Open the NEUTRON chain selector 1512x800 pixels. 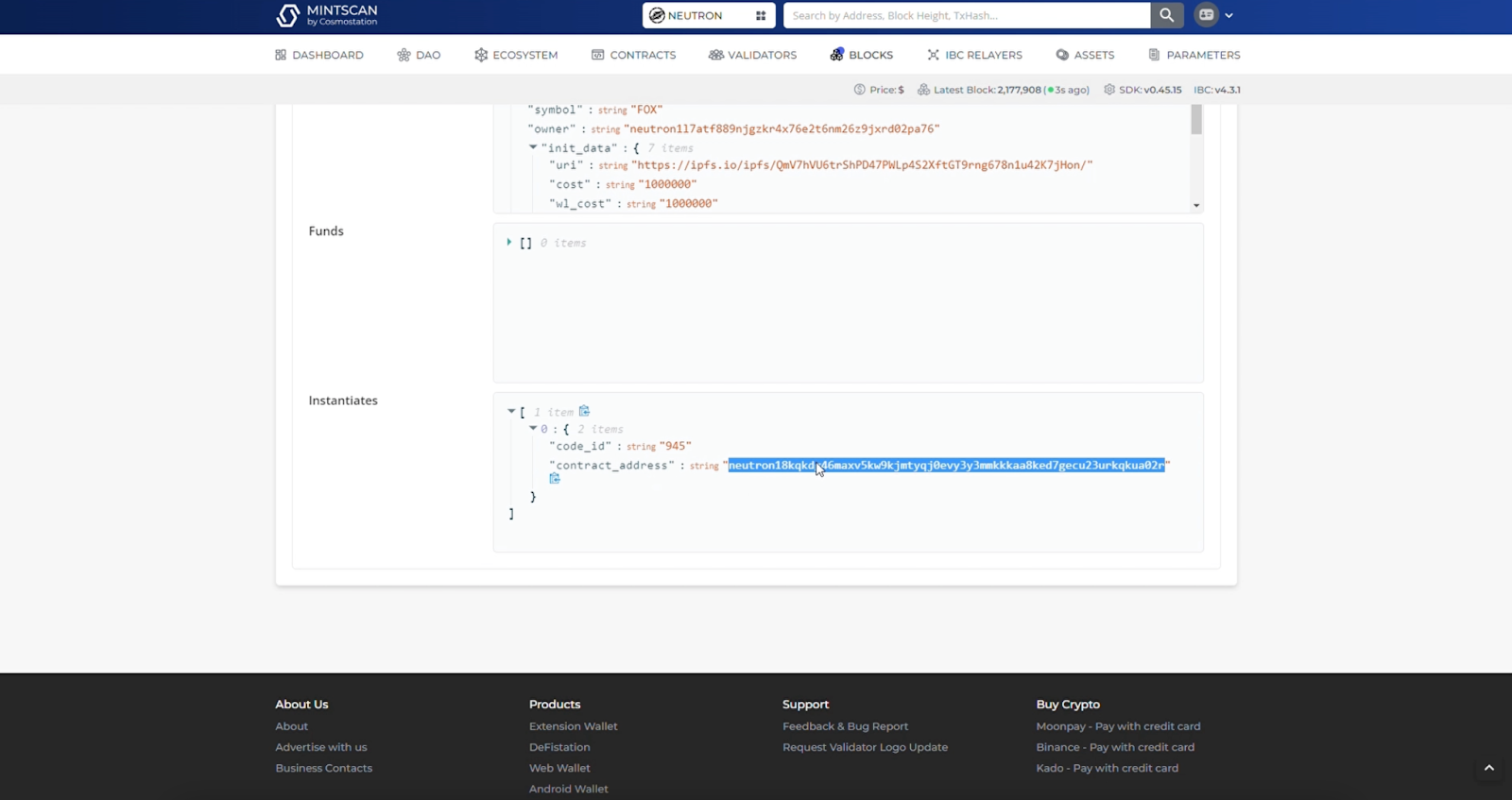[x=696, y=16]
